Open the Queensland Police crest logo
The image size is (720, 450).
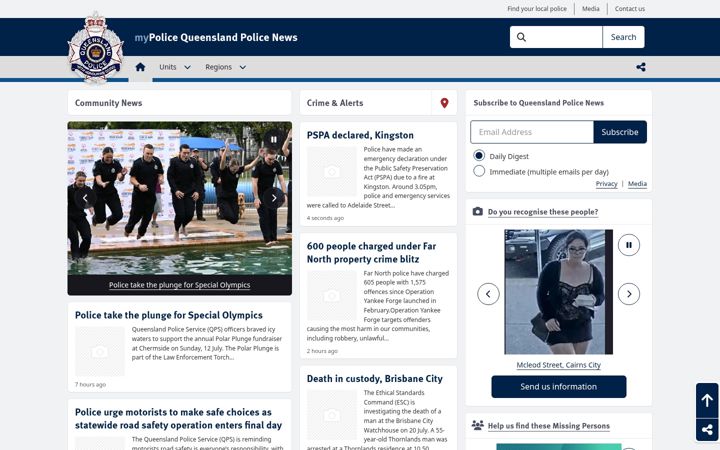tap(96, 48)
